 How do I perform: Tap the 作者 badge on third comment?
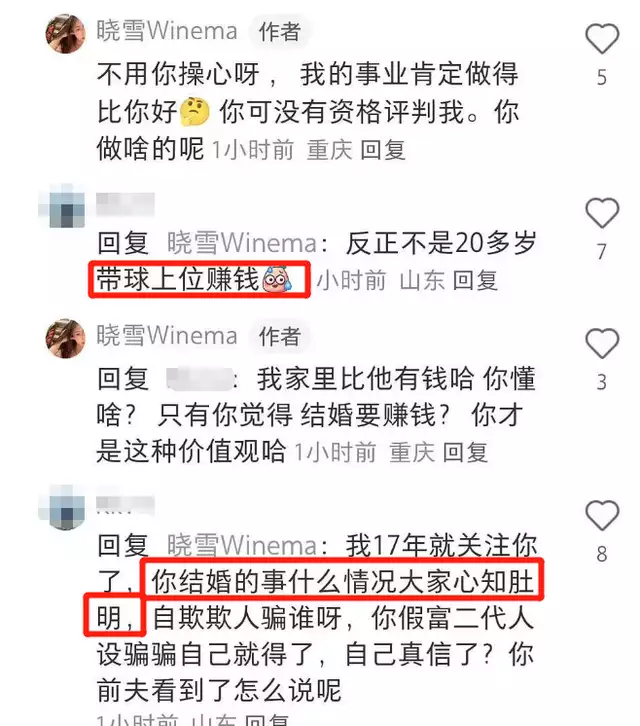tap(280, 337)
